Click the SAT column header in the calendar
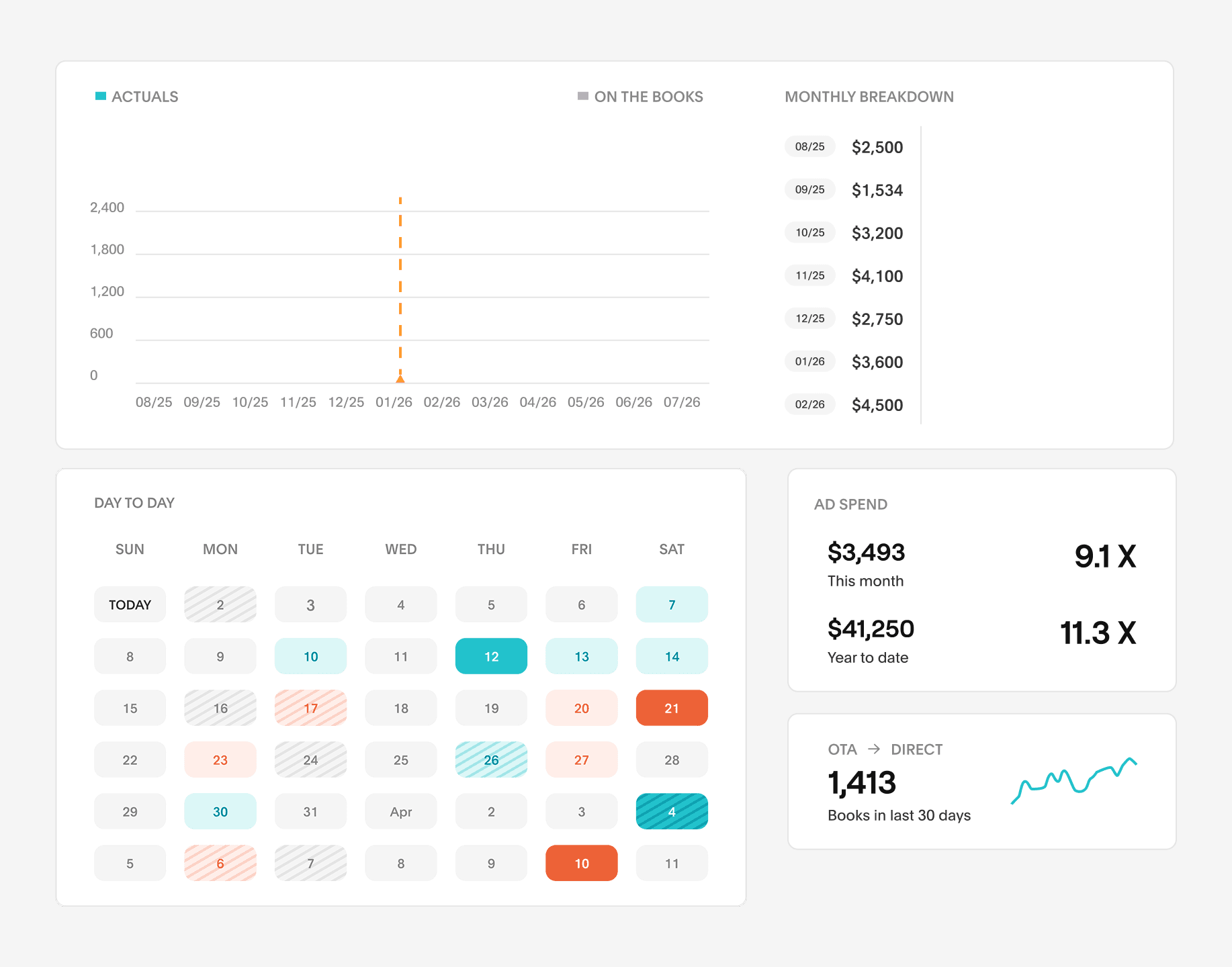Image resolution: width=1232 pixels, height=967 pixels. pos(671,549)
